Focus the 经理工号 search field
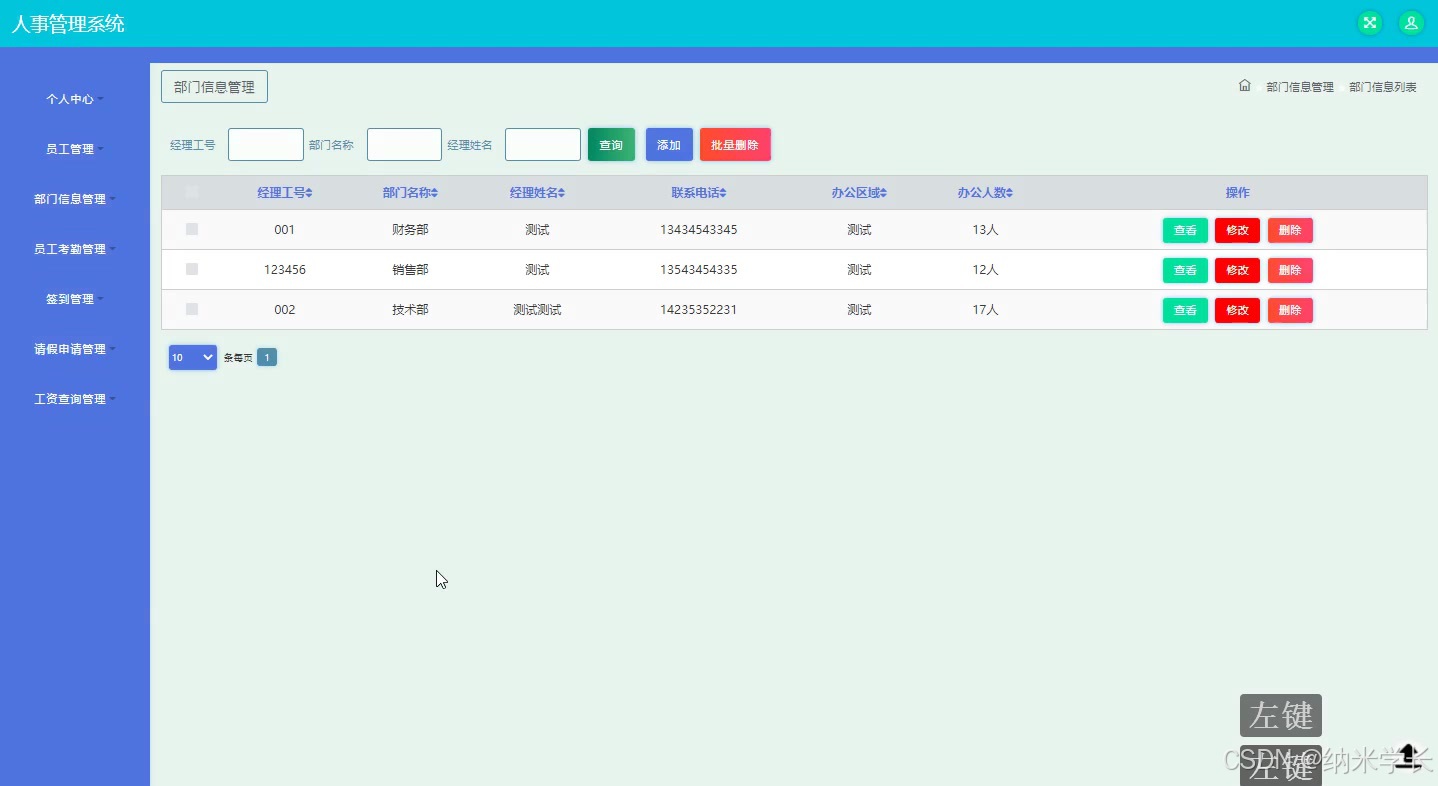 266,145
